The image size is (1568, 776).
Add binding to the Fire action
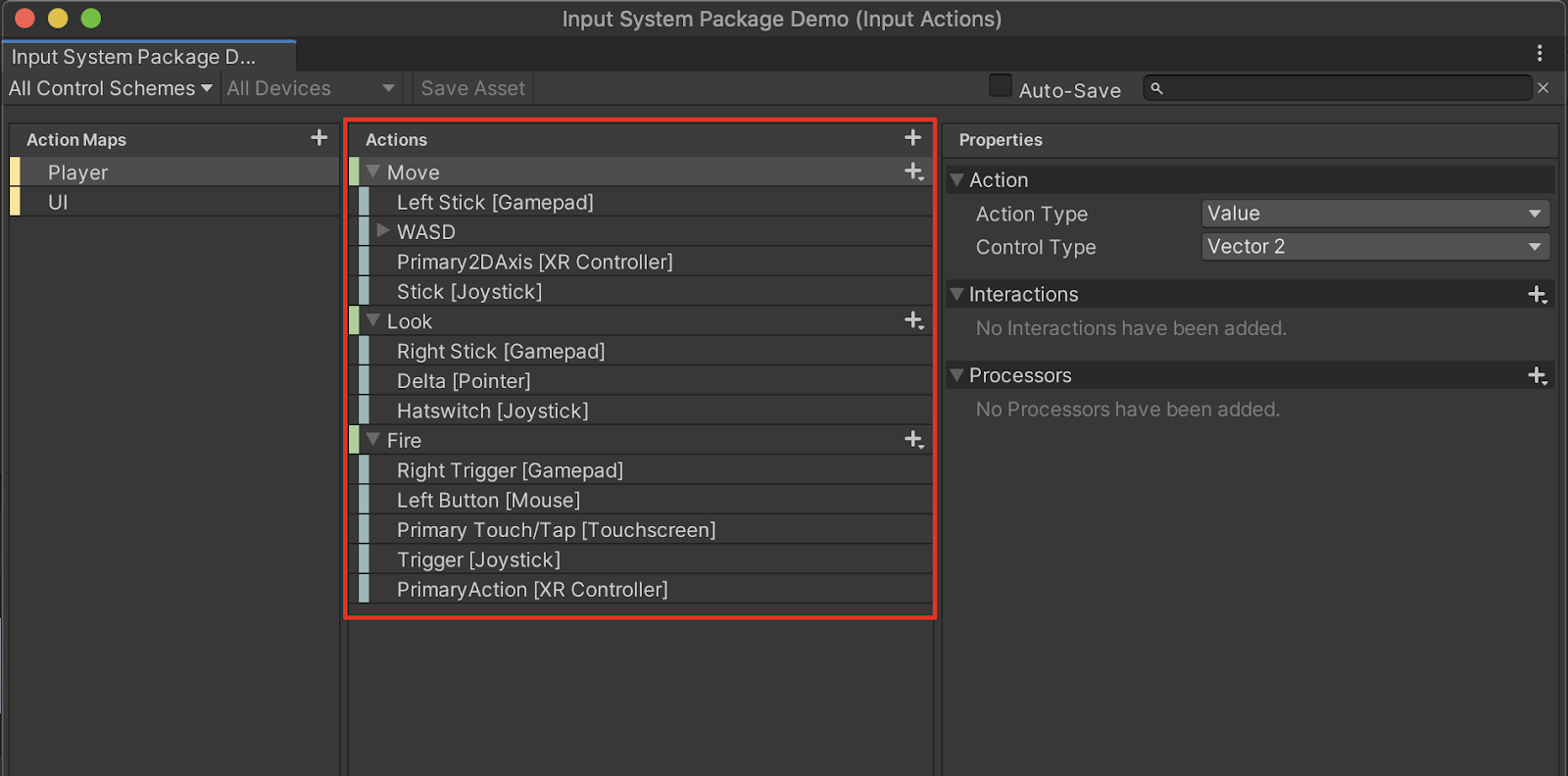click(x=913, y=440)
